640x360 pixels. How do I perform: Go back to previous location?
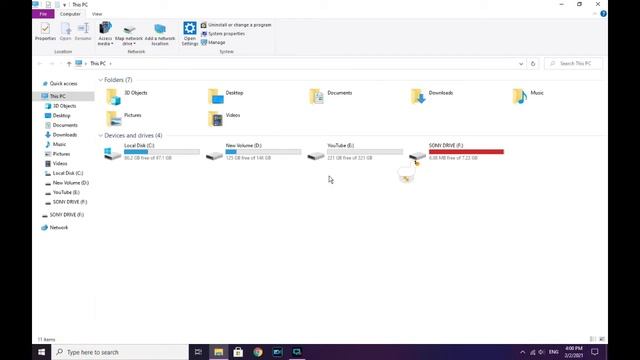click(x=40, y=64)
